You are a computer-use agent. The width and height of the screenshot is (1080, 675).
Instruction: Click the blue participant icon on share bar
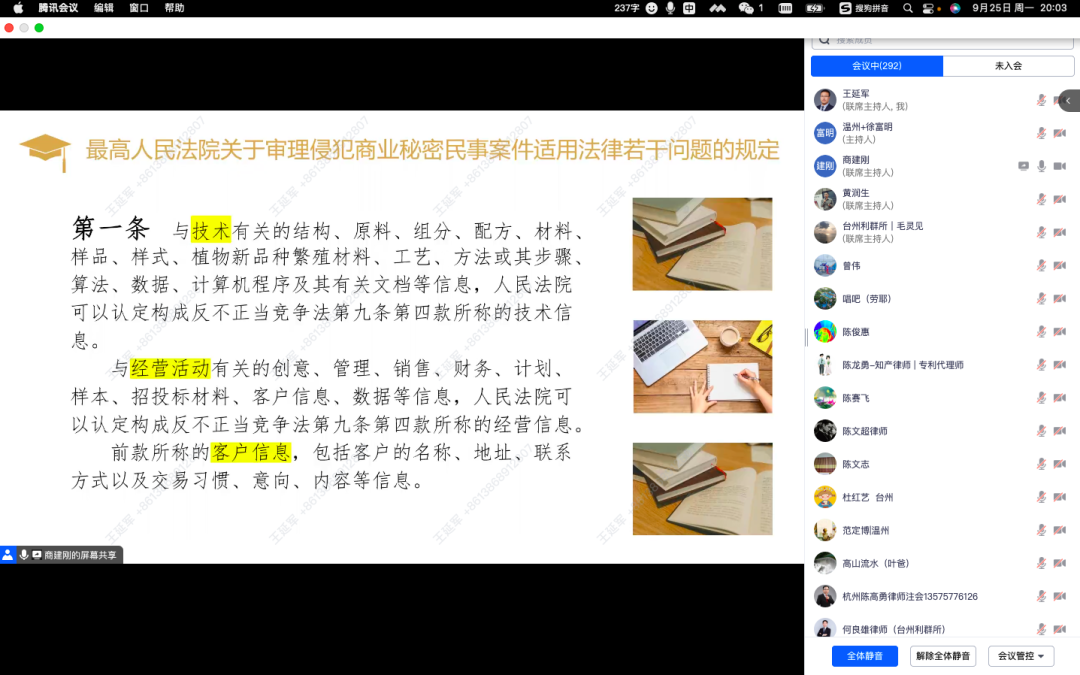coord(8,554)
